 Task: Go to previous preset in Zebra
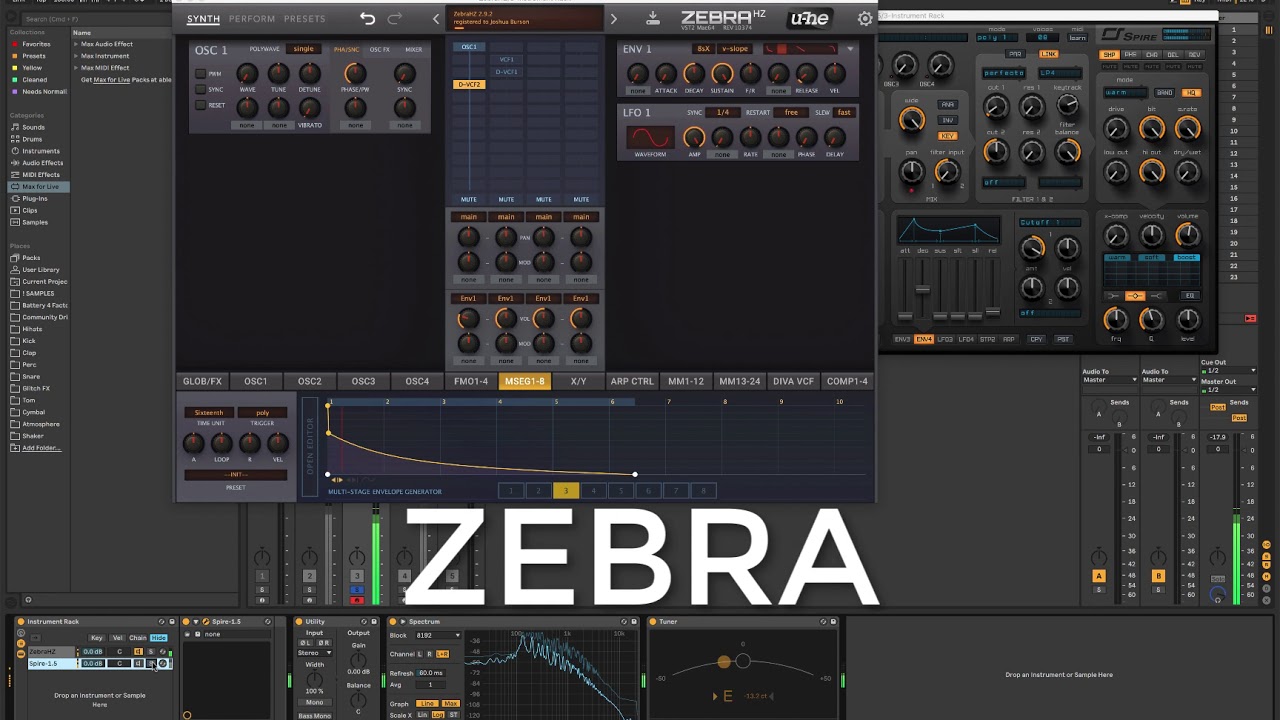pos(436,18)
